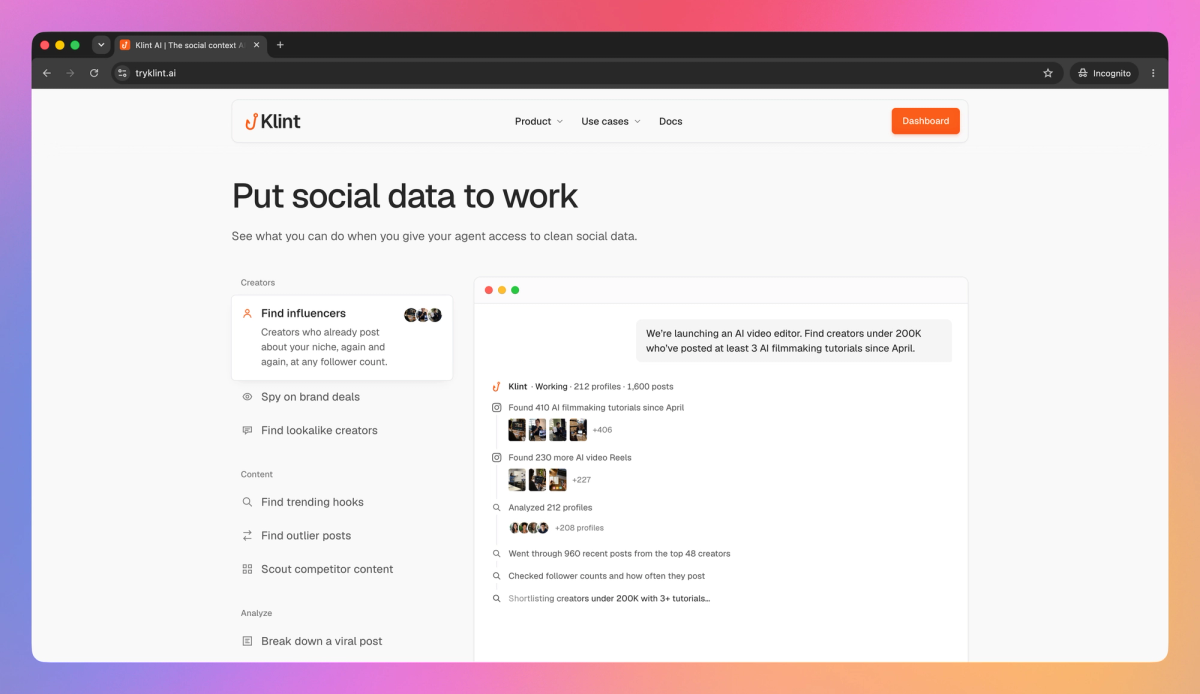Image resolution: width=1200 pixels, height=694 pixels.
Task: Open a new browser tab
Action: click(x=280, y=45)
